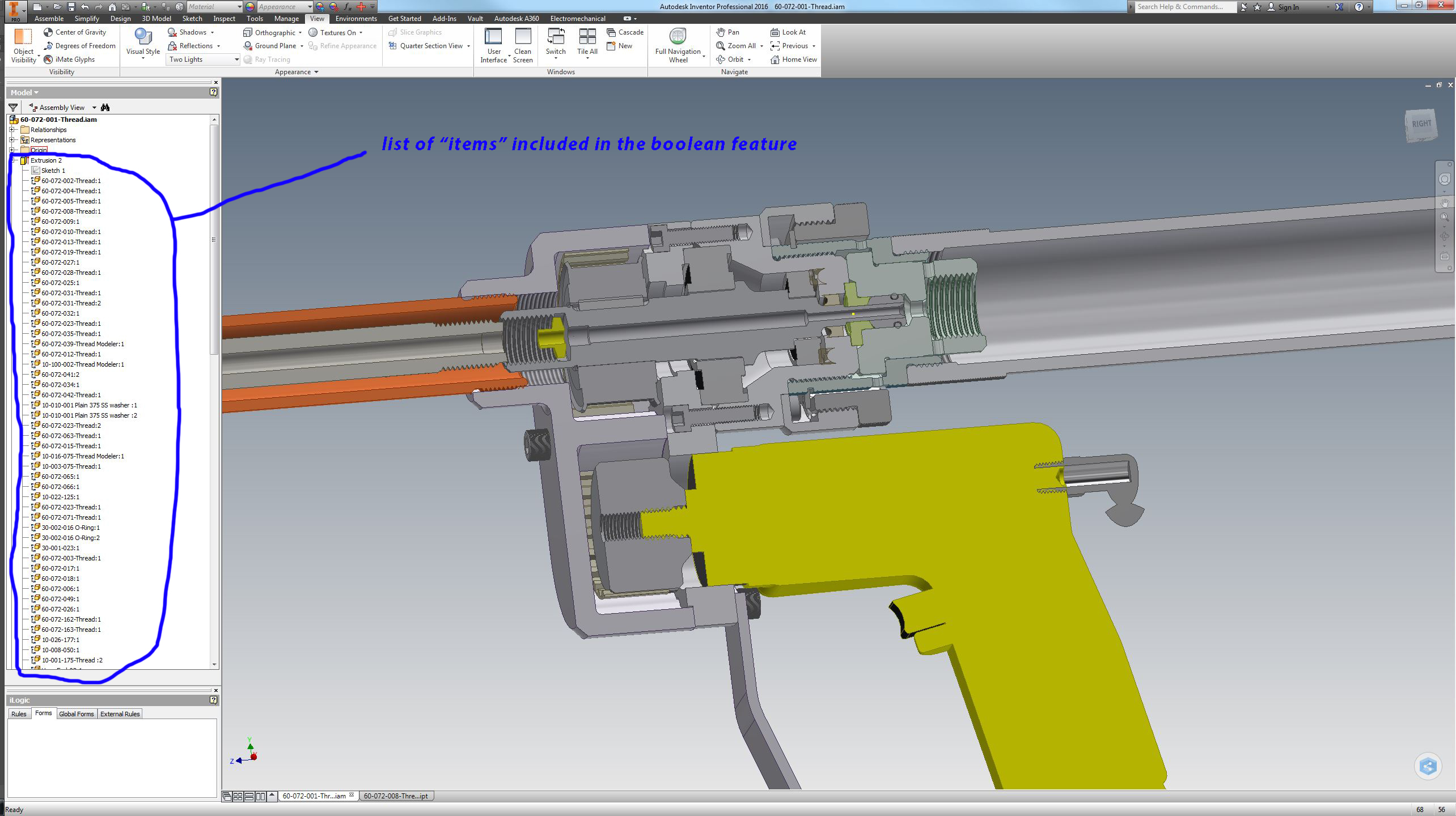1456x816 pixels.
Task: Switch to the External Rules tab
Action: (120, 714)
